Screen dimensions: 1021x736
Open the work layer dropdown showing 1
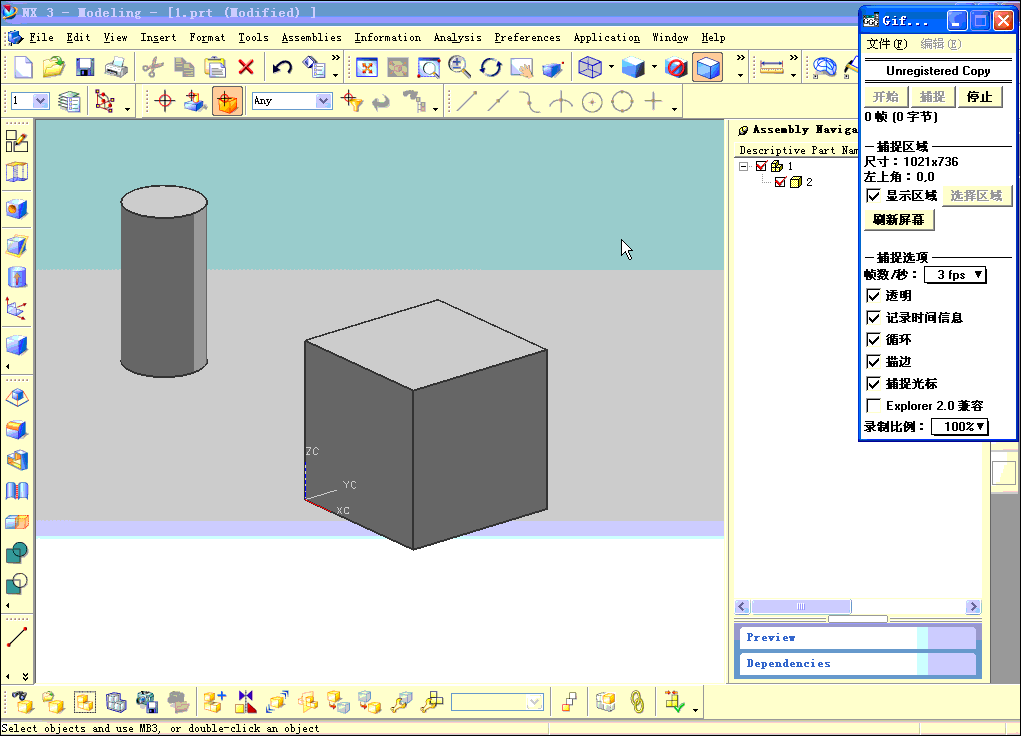tap(40, 101)
